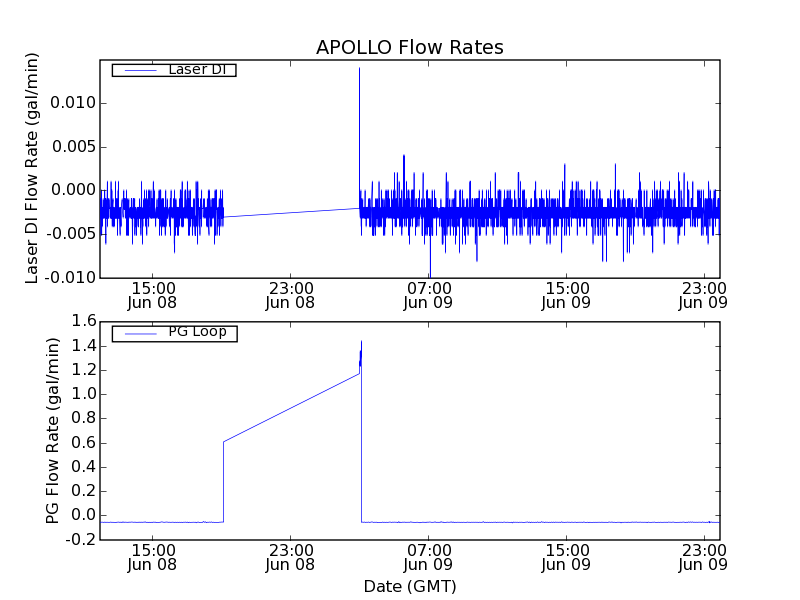The width and height of the screenshot is (800, 600).
Task: Click the 1.6 tick on PG axis
Action: click(x=84, y=321)
